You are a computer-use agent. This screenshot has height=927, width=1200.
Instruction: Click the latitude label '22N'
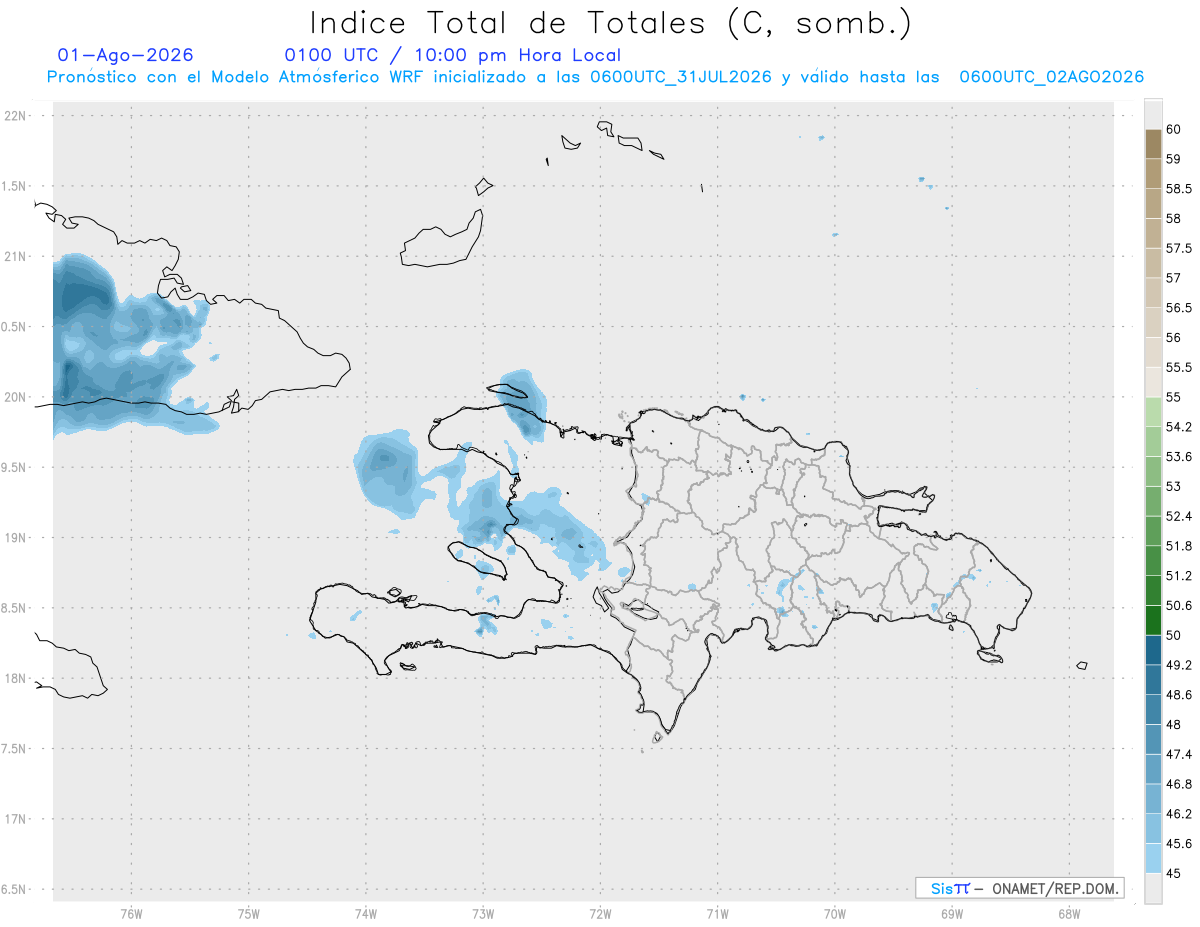click(15, 116)
